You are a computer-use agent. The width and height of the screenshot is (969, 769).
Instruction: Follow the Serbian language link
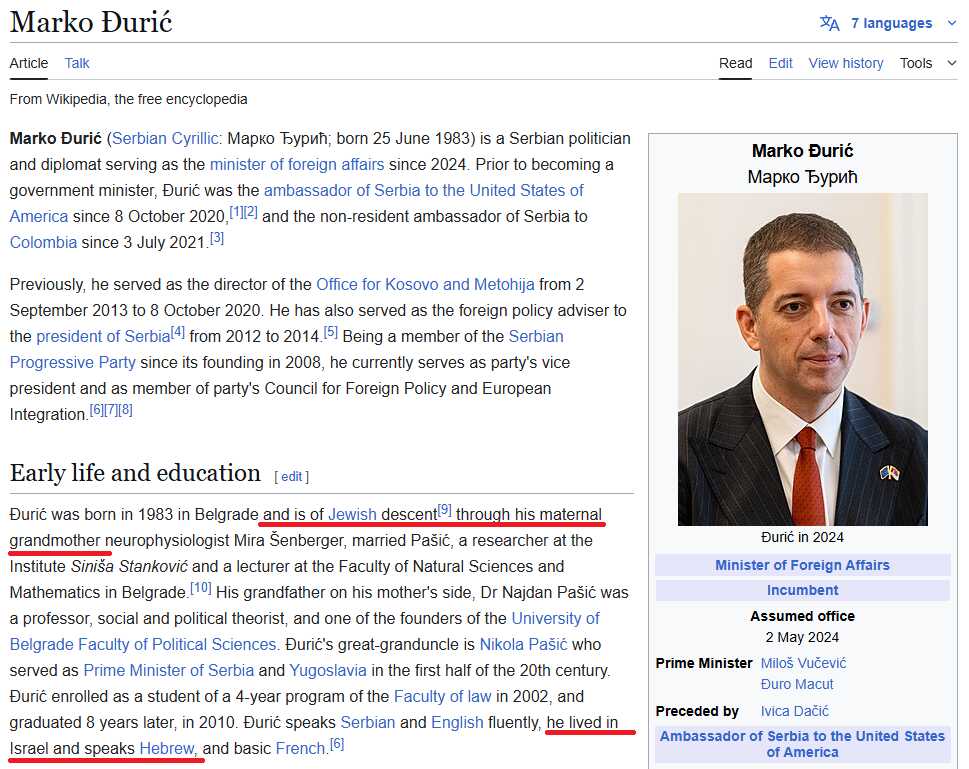pyautogui.click(x=368, y=722)
